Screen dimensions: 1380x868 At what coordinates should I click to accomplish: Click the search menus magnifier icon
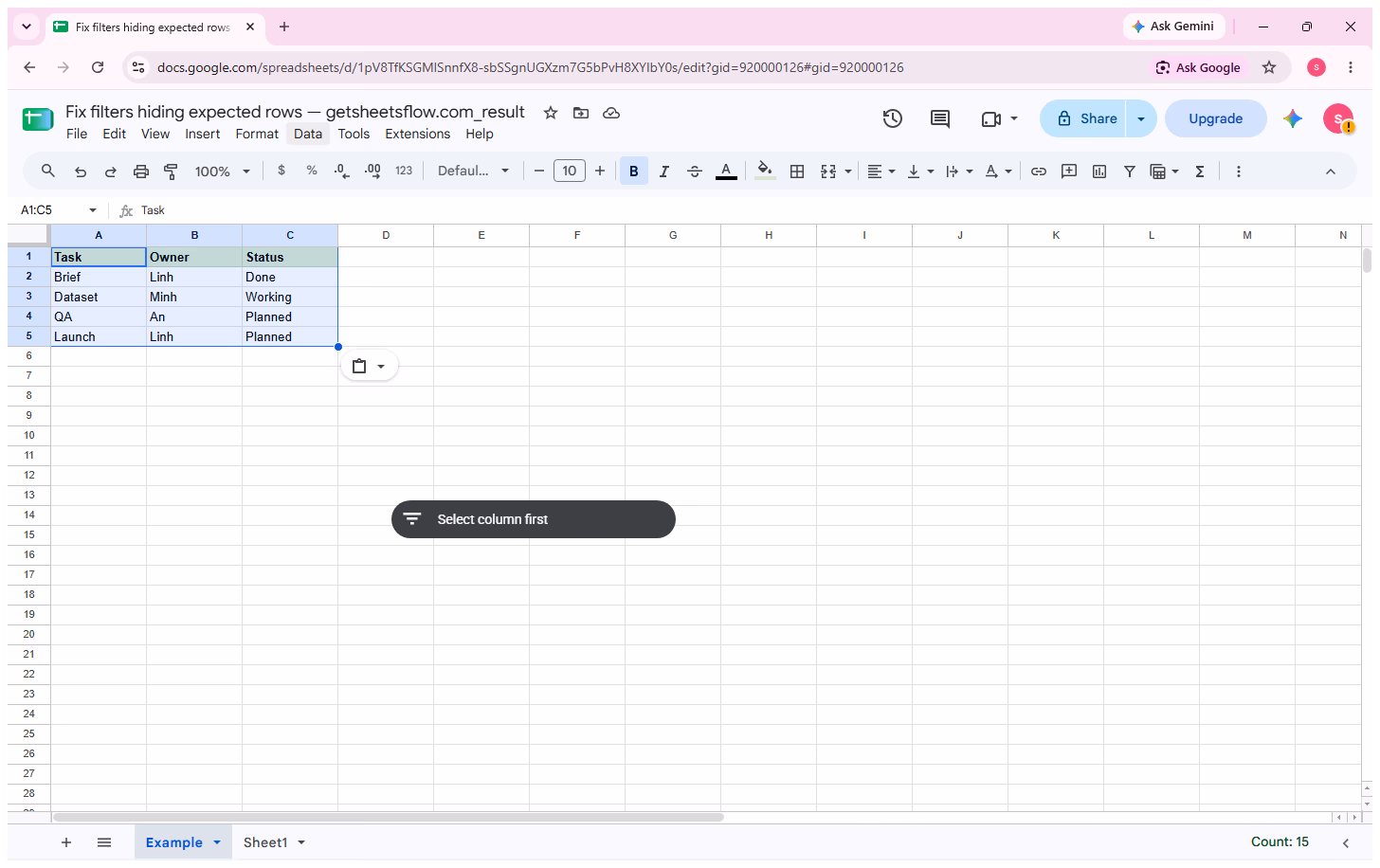(48, 172)
